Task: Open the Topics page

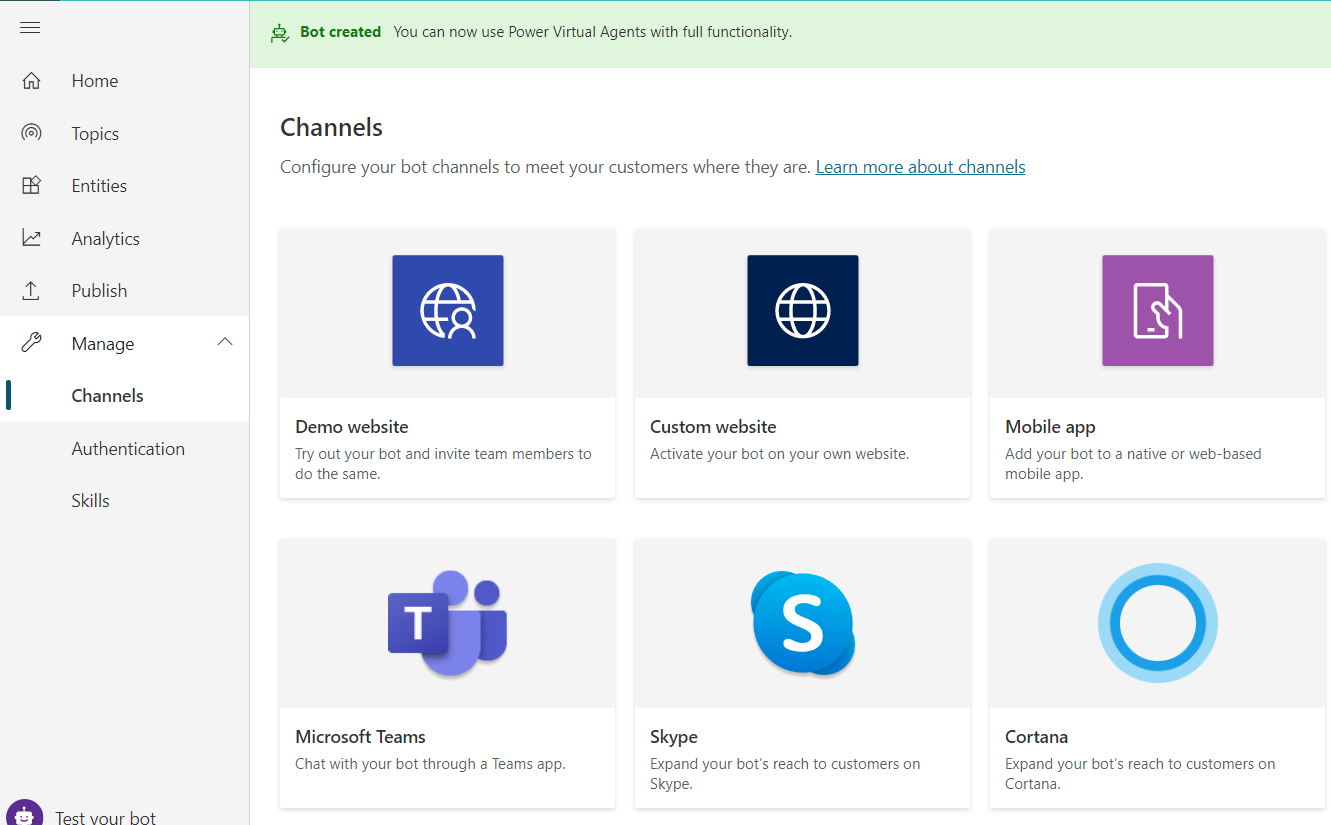Action: point(95,134)
